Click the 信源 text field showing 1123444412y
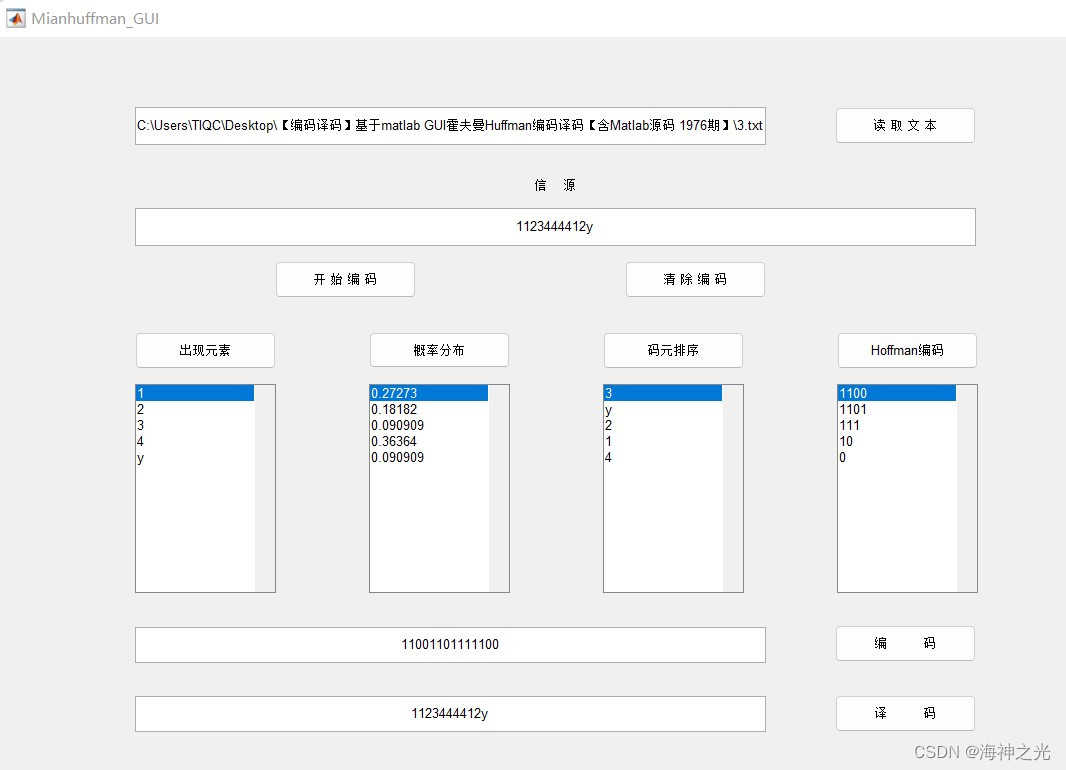This screenshot has width=1066, height=770. (555, 227)
